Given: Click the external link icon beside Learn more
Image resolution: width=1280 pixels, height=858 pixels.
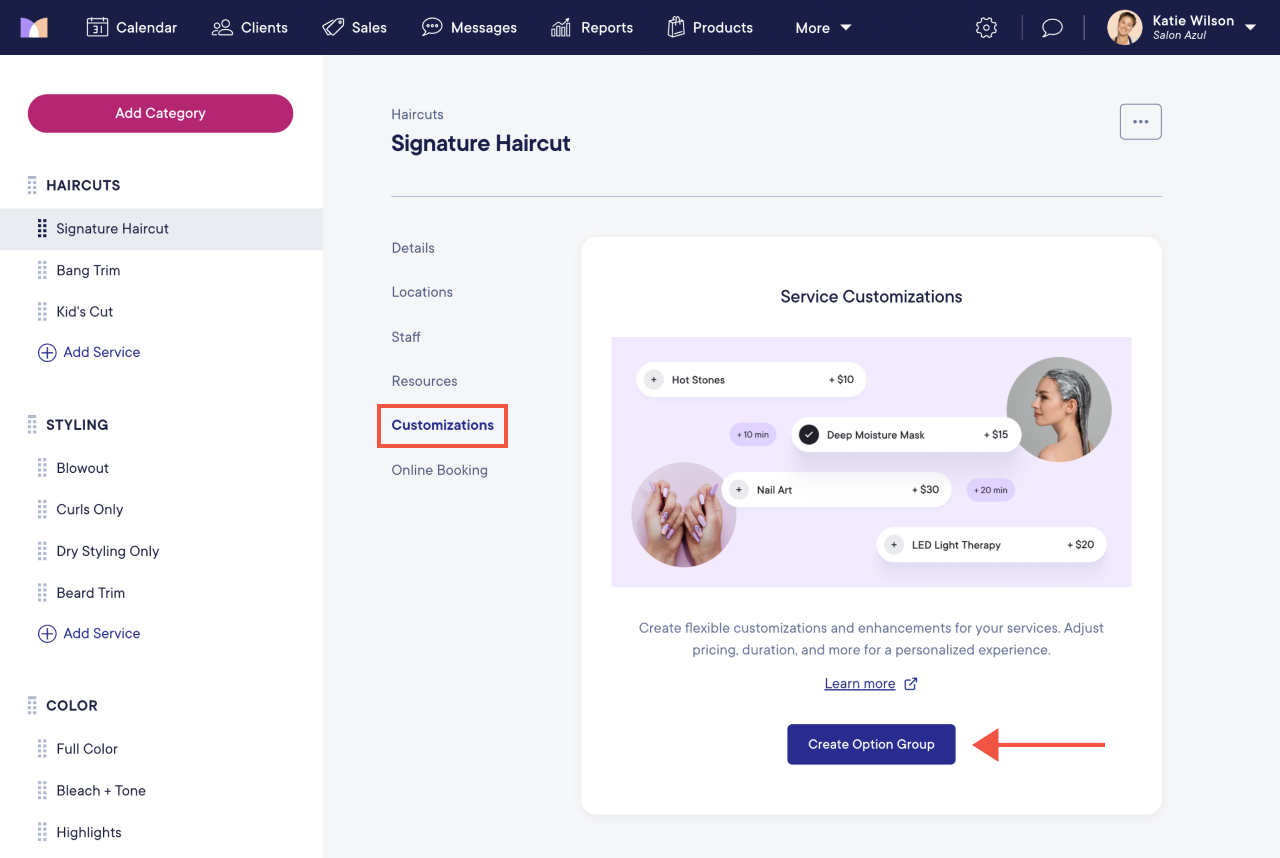Looking at the screenshot, I should pyautogui.click(x=910, y=683).
